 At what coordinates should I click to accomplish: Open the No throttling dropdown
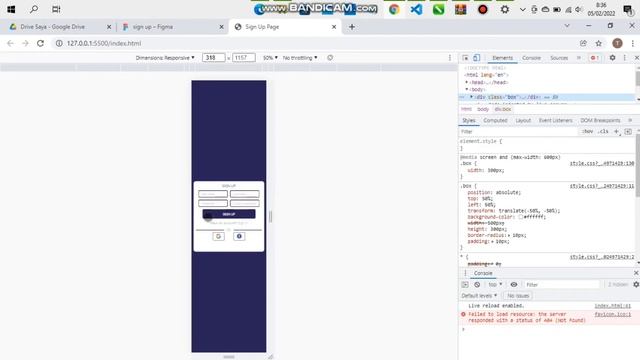coord(300,58)
